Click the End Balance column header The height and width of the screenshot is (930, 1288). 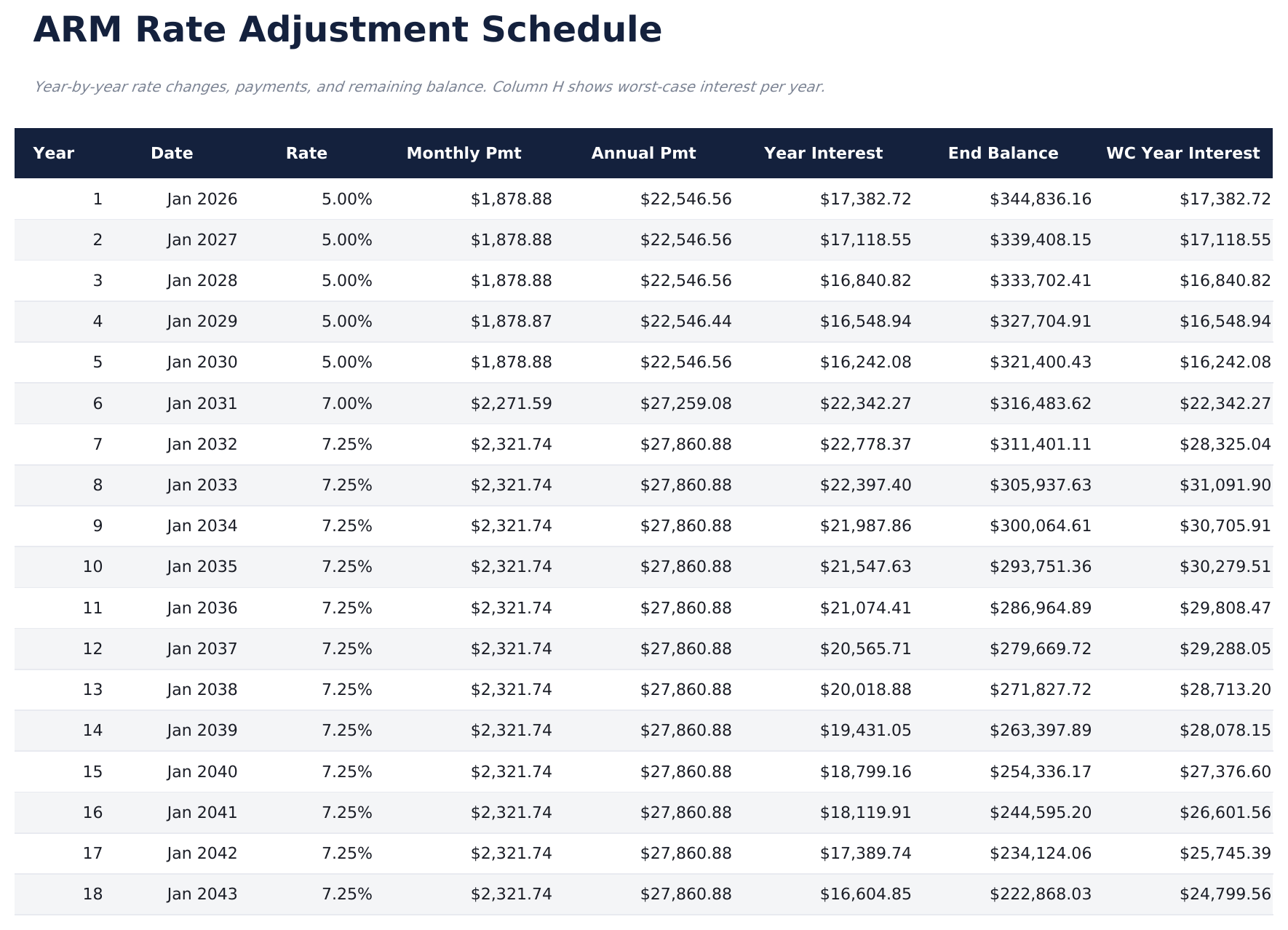pos(1003,154)
